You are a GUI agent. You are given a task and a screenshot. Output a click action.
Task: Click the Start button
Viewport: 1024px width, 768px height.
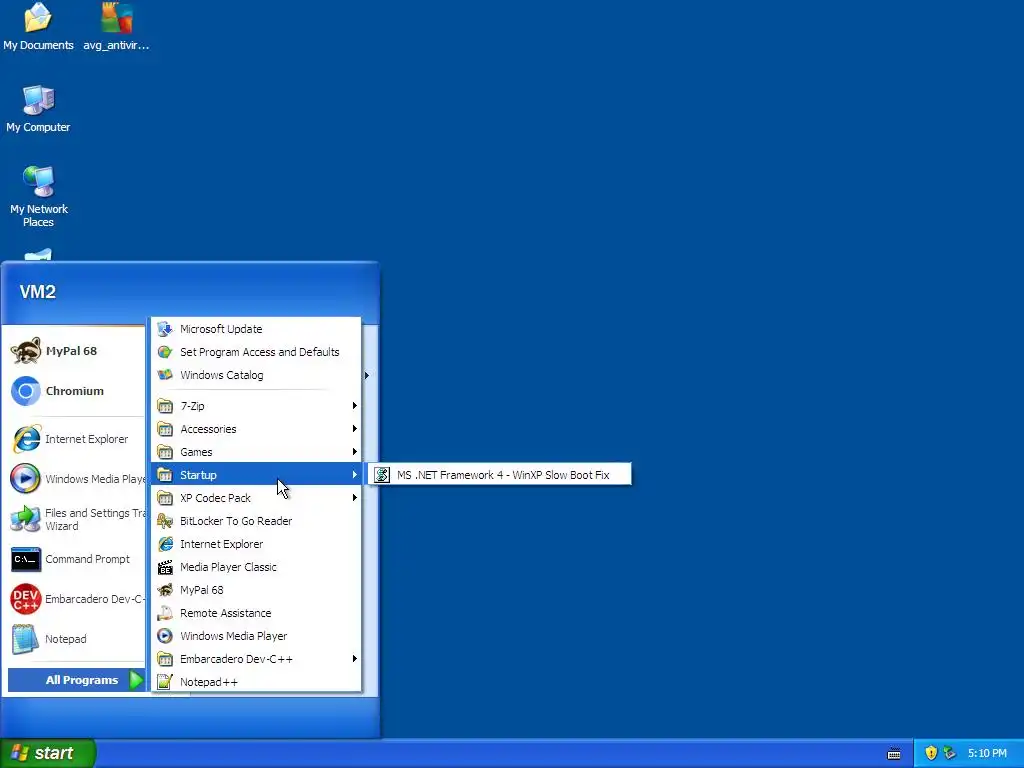pyautogui.click(x=48, y=753)
